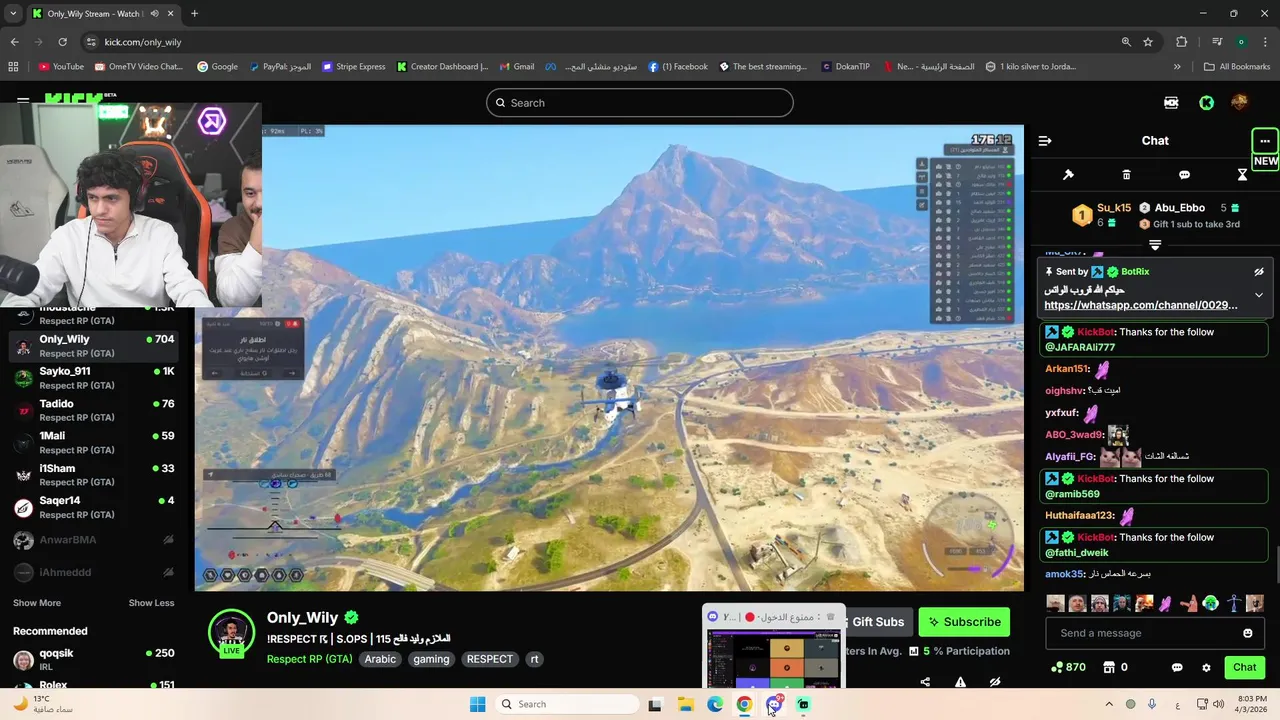This screenshot has width=1280, height=720.
Task: Open the YouTube bookmark
Action: [x=61, y=67]
